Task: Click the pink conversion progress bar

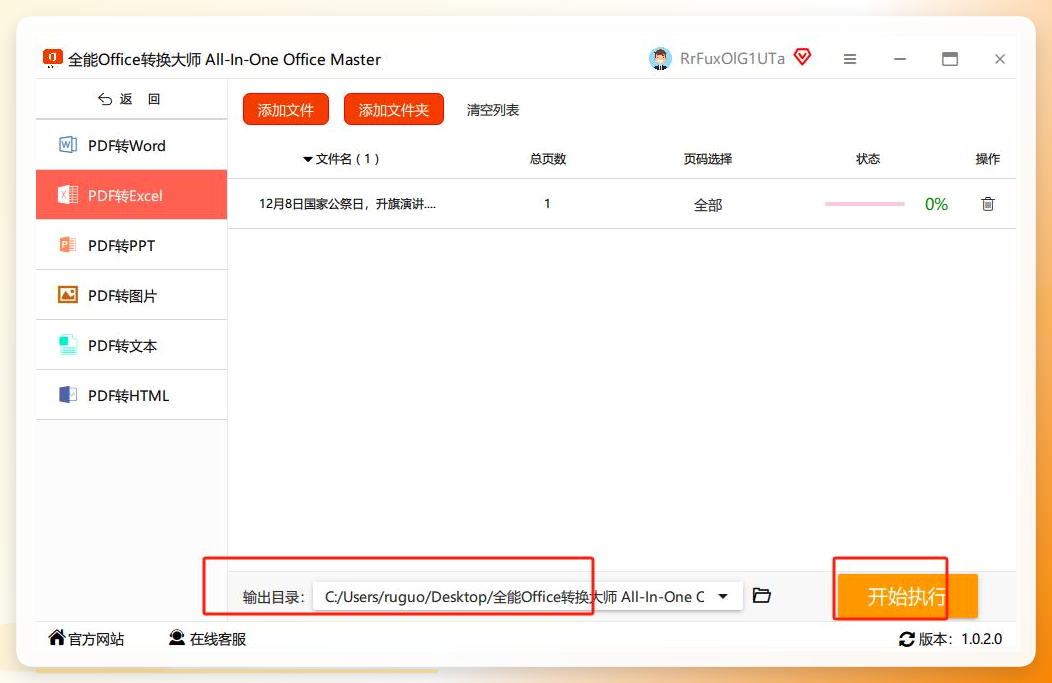Action: pos(865,204)
